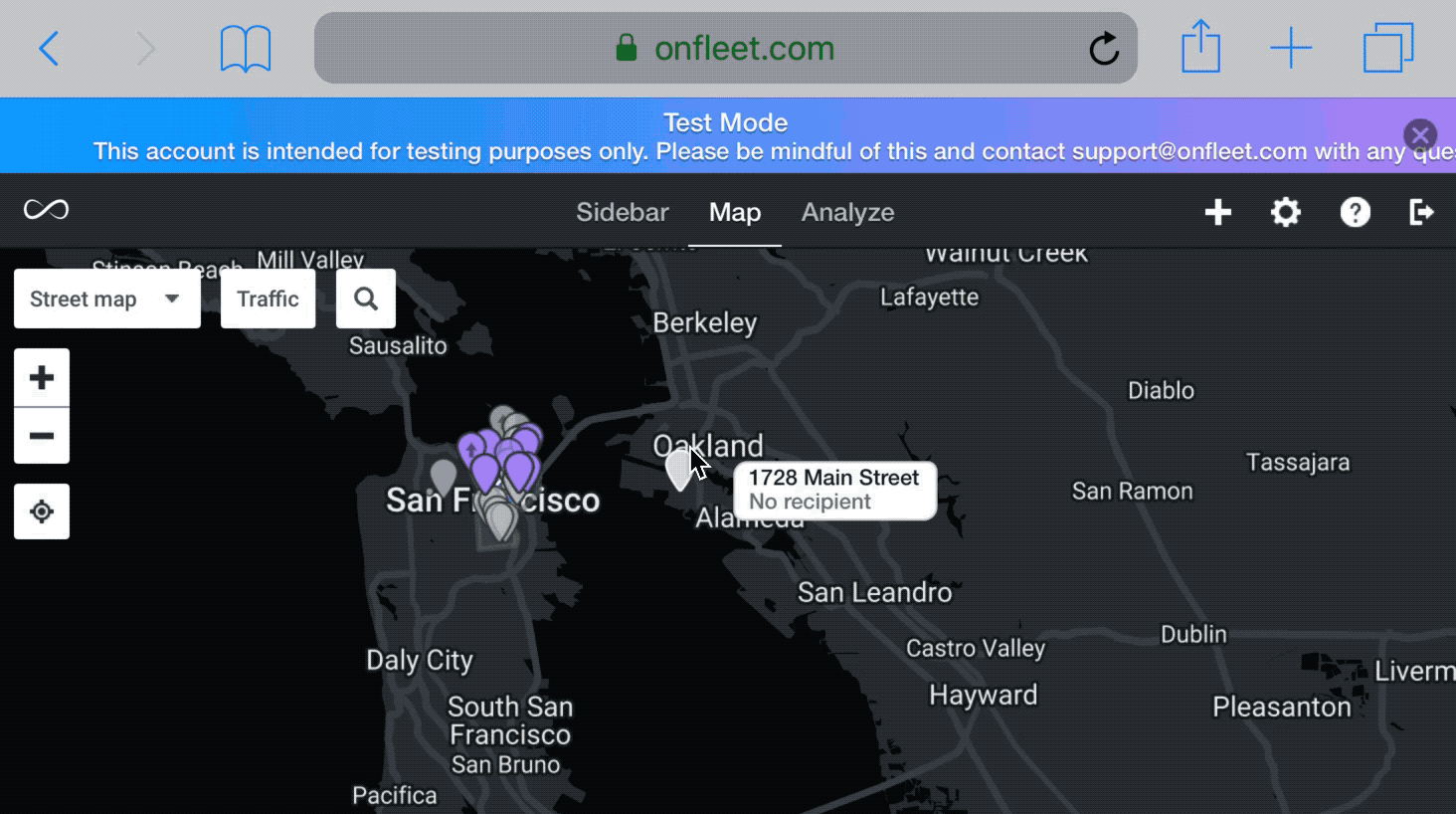The width and height of the screenshot is (1456, 814).
Task: Switch to the Analyze tab
Action: [848, 212]
